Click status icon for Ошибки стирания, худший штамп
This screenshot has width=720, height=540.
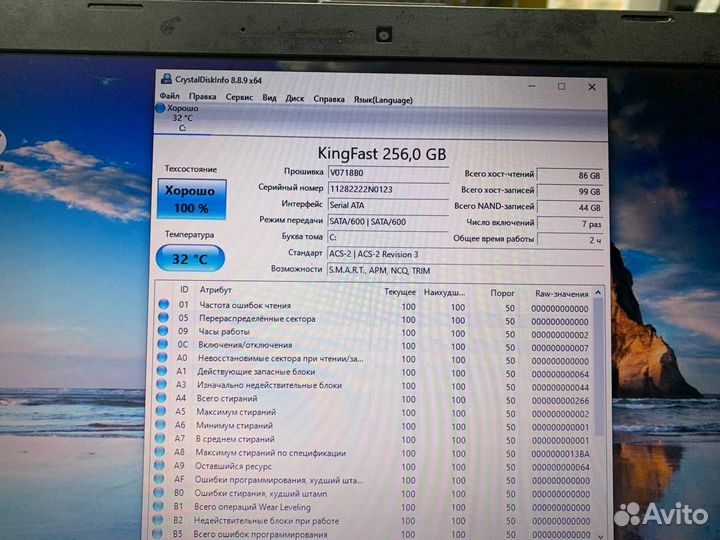point(158,492)
